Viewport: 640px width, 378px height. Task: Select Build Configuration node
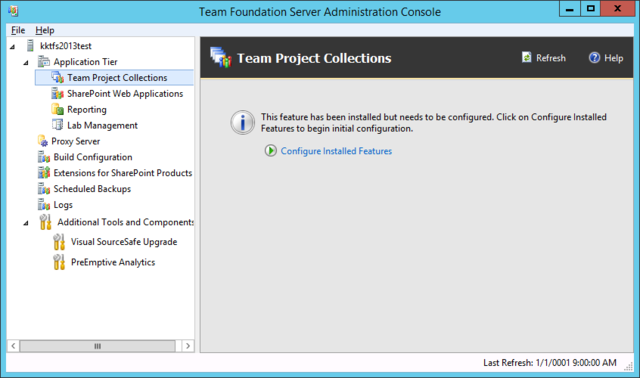coord(93,157)
